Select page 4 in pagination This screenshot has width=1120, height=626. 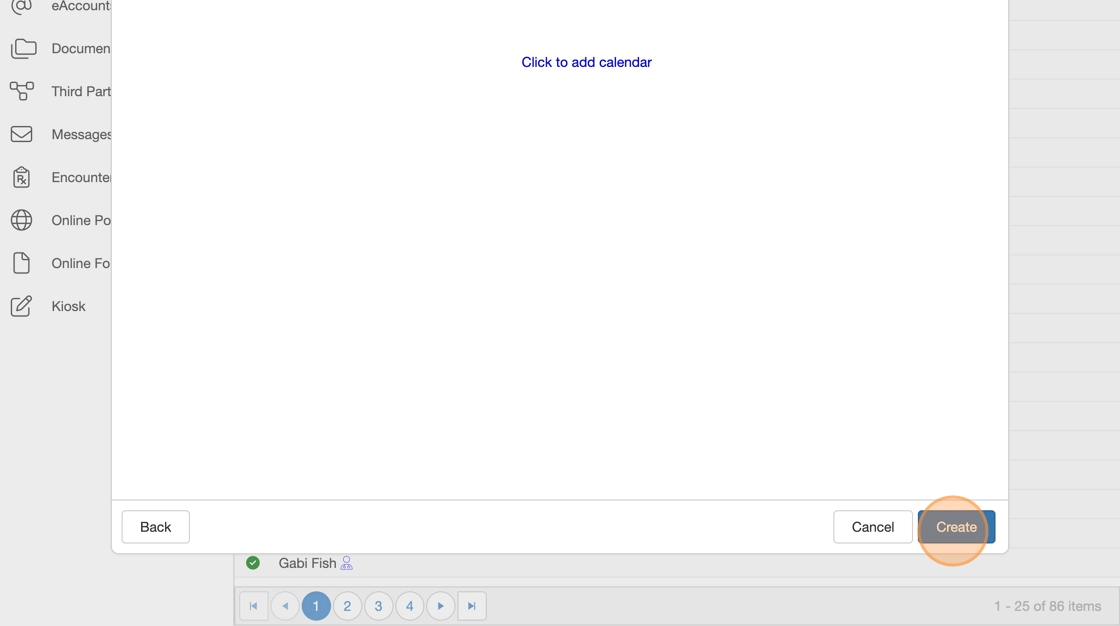click(409, 606)
